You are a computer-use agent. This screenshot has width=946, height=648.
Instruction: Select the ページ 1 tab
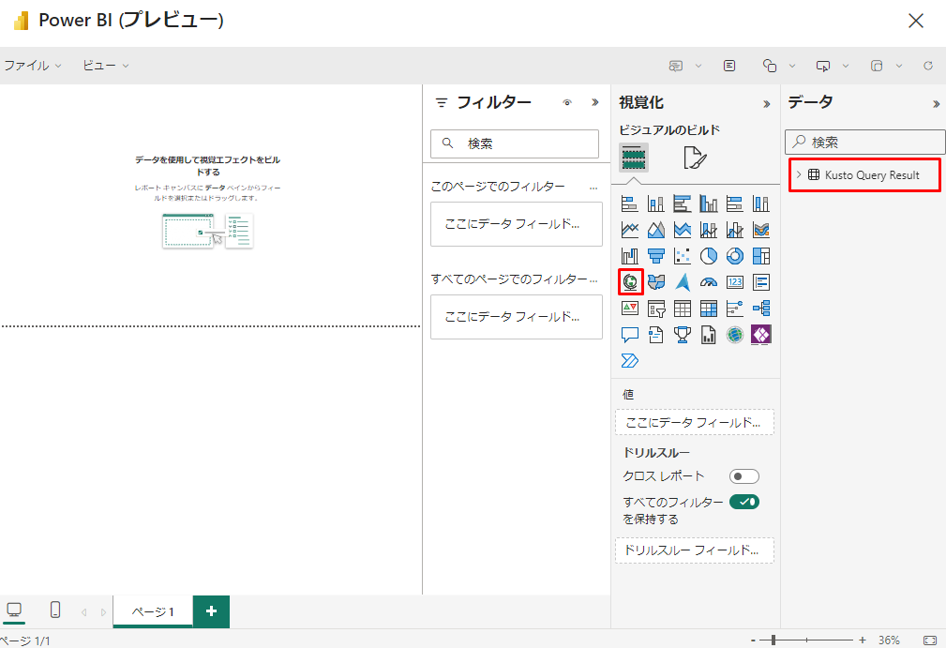pos(153,611)
